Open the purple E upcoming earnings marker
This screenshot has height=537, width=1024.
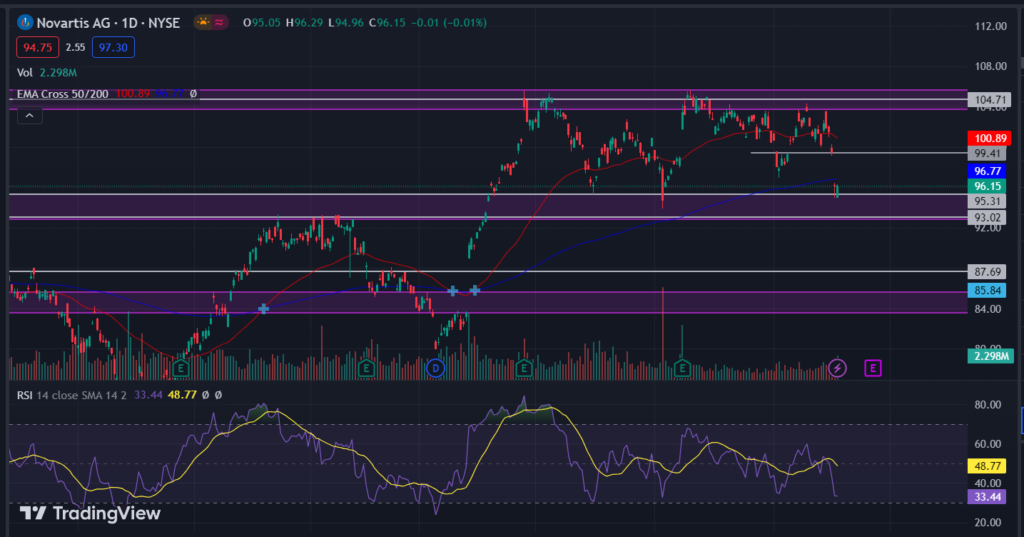(872, 368)
